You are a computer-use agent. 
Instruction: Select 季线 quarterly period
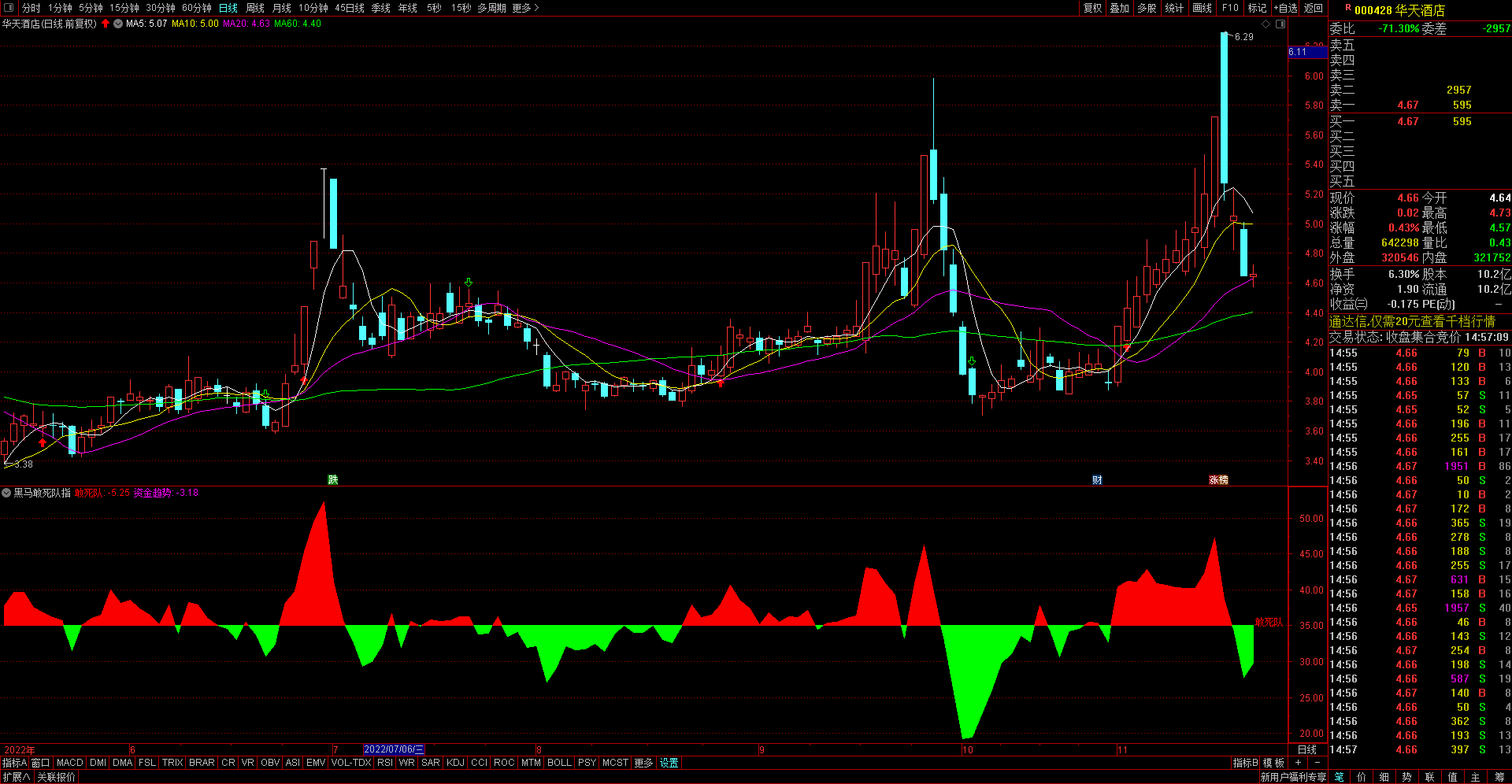381,8
